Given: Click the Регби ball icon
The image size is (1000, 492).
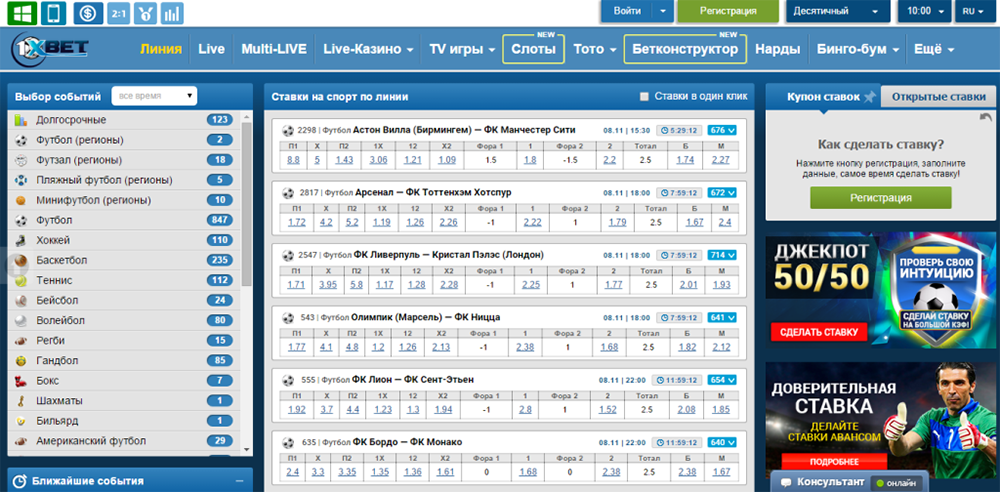Looking at the screenshot, I should click(21, 341).
